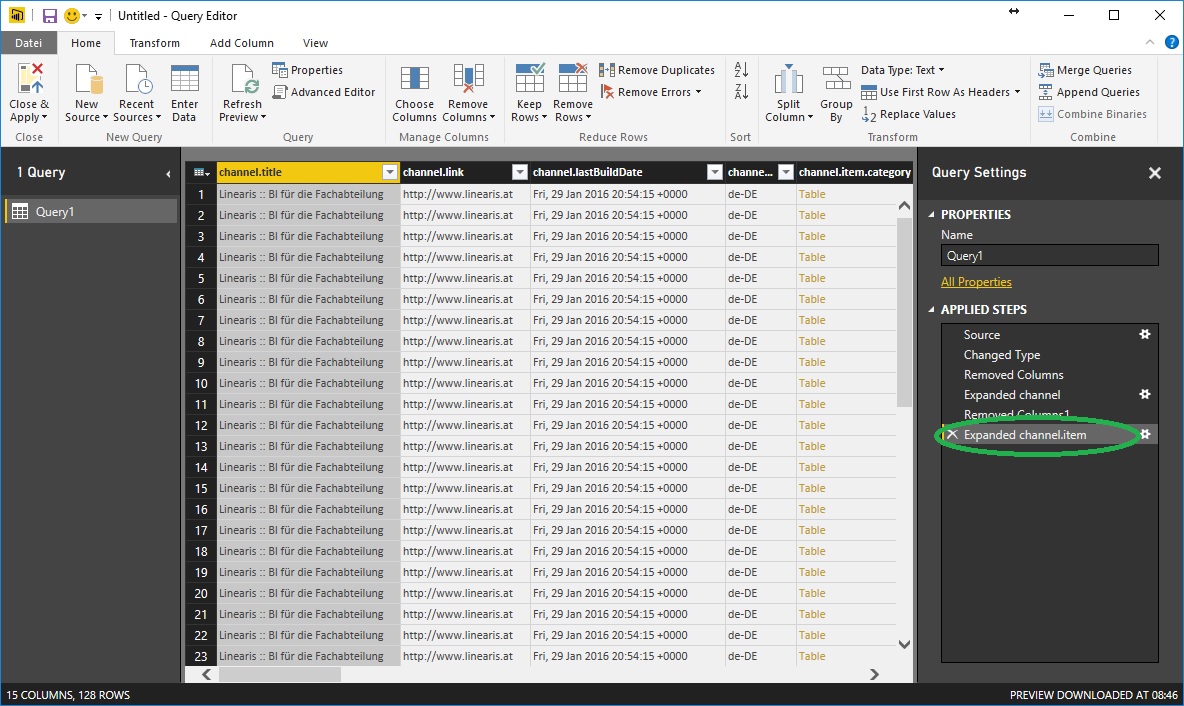Open the Add Column ribbon tab
This screenshot has width=1184, height=706.
pyautogui.click(x=241, y=43)
